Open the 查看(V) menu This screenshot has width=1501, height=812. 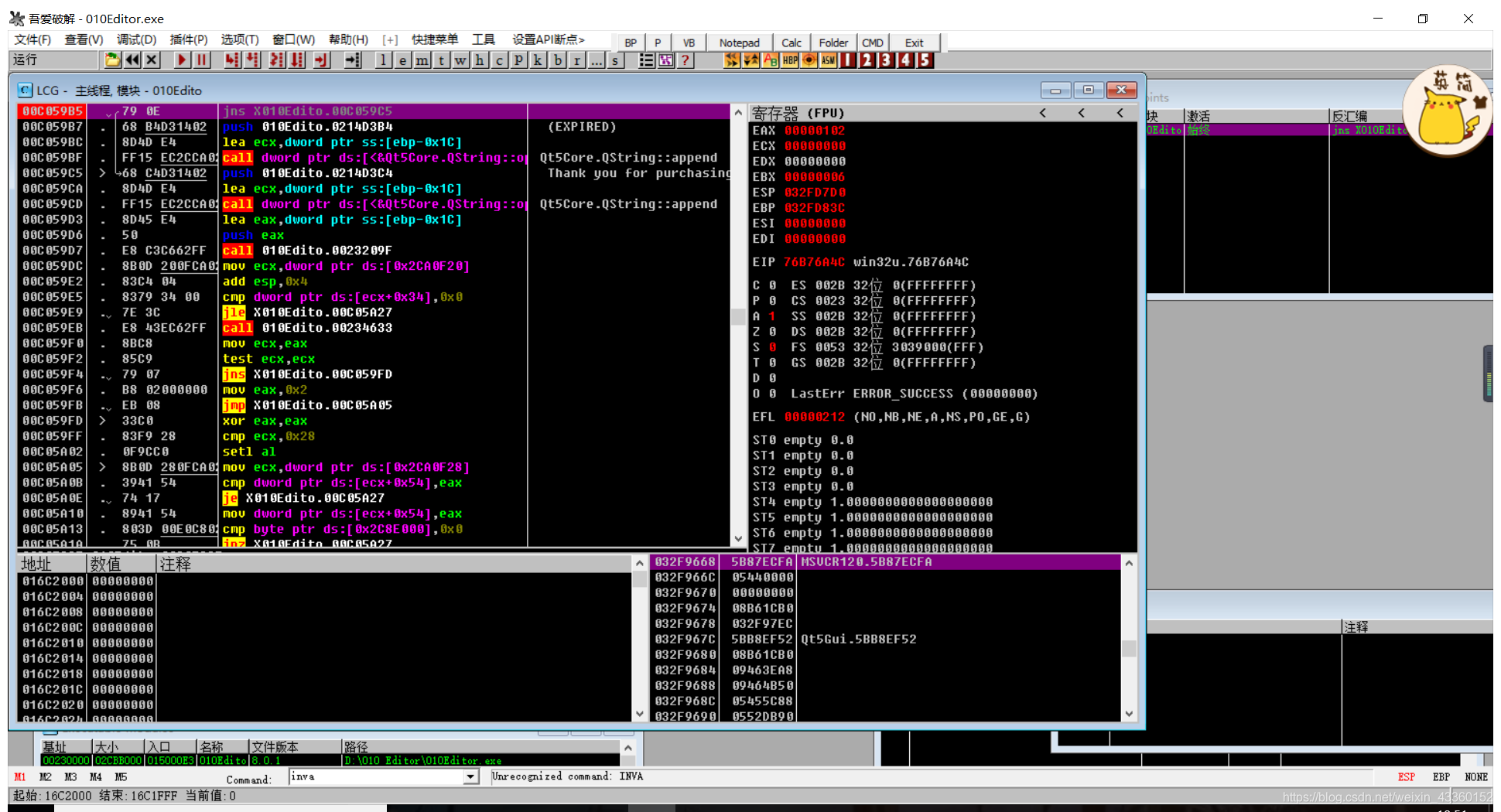click(x=84, y=39)
